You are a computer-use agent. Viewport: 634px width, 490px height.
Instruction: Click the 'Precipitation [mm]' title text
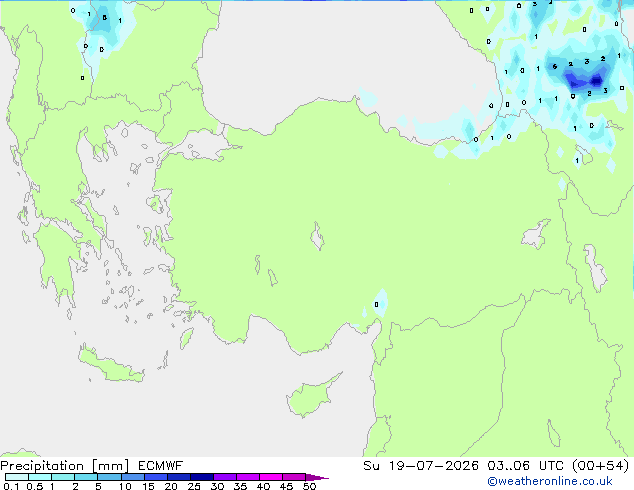[65, 466]
